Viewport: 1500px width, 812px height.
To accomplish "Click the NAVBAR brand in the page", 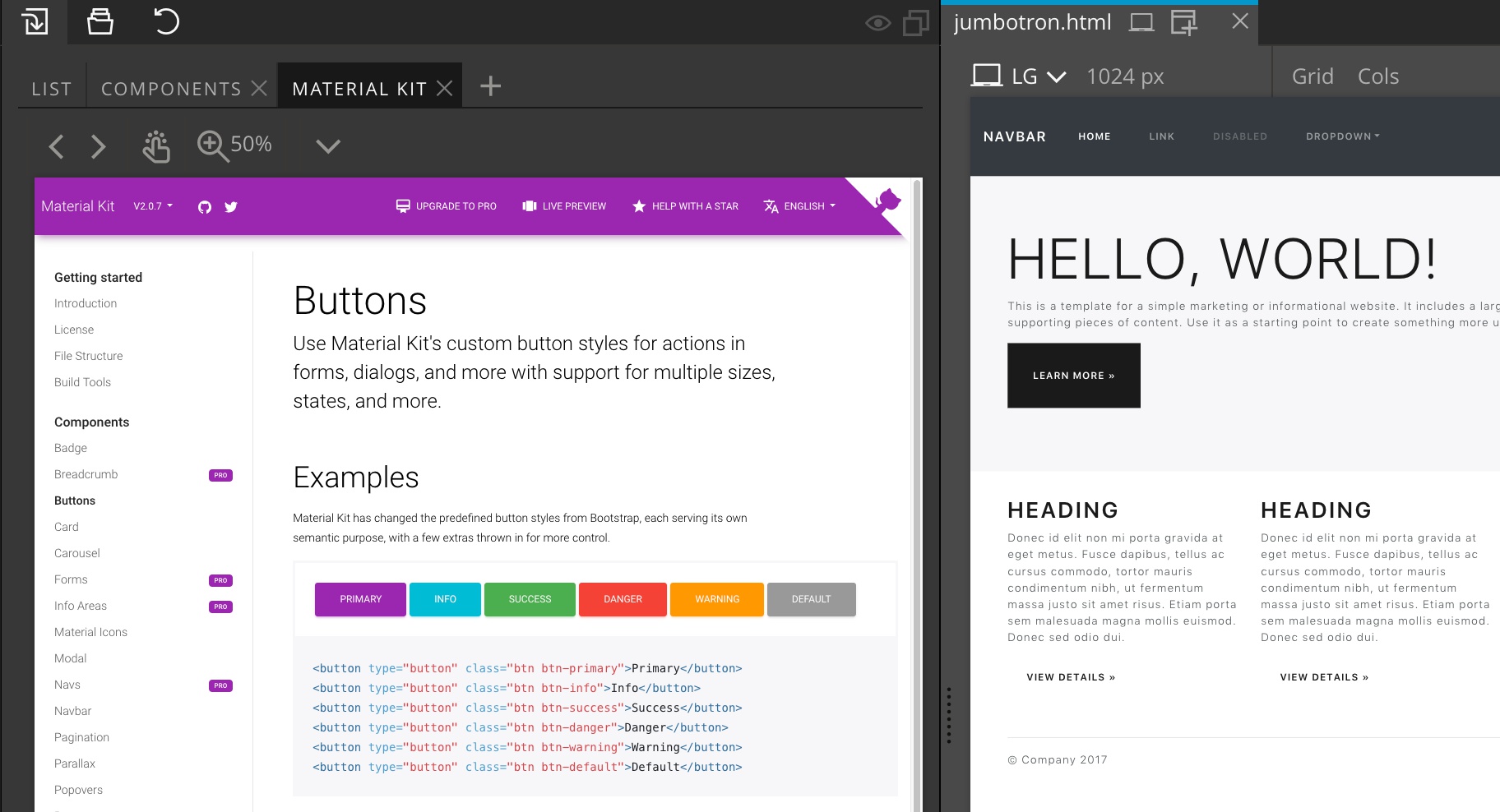I will pos(1015,136).
